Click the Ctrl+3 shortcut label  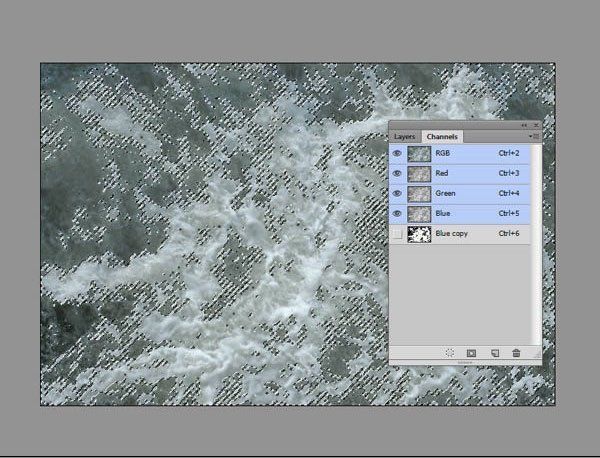pos(509,173)
